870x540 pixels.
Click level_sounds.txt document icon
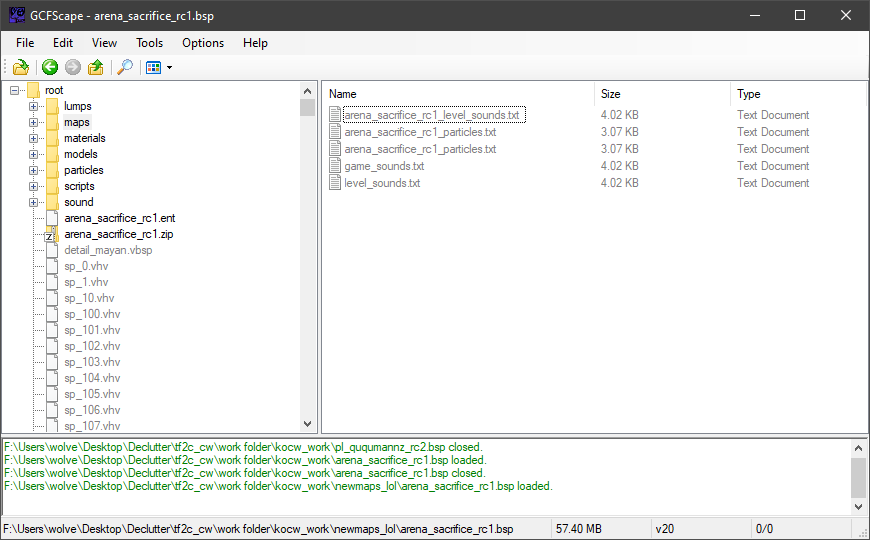[335, 183]
